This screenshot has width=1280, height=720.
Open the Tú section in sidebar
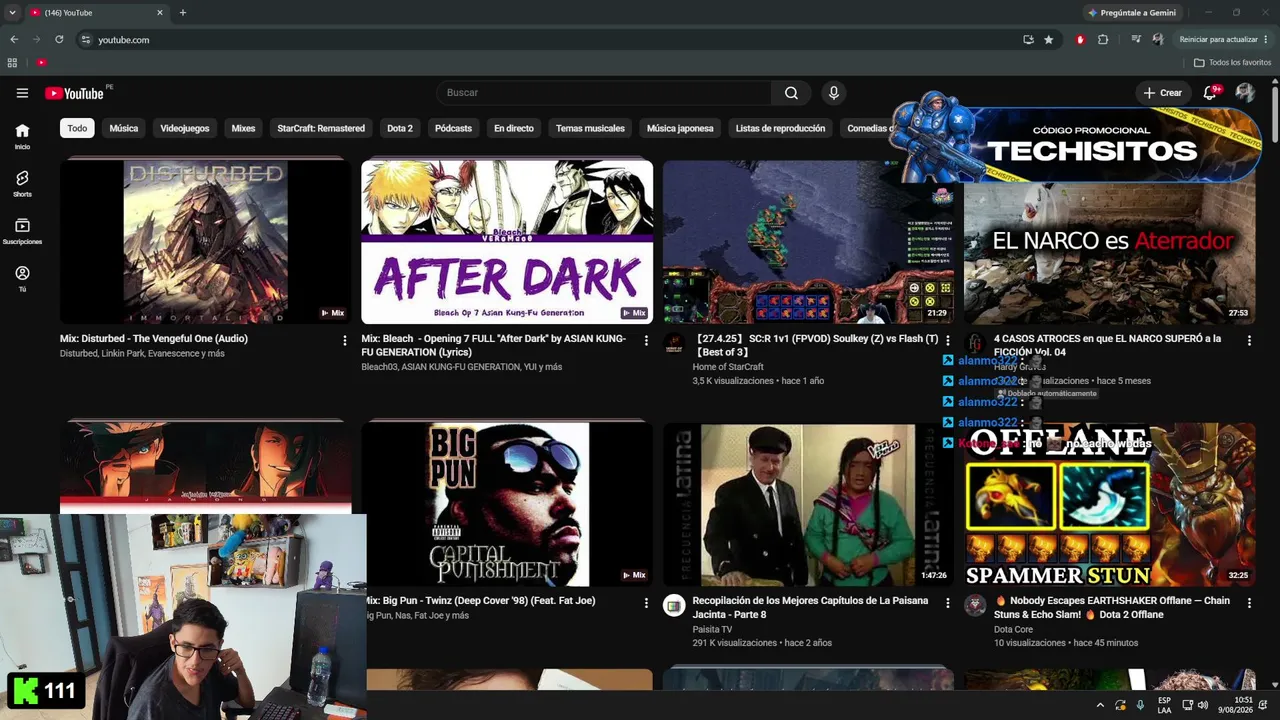click(22, 279)
